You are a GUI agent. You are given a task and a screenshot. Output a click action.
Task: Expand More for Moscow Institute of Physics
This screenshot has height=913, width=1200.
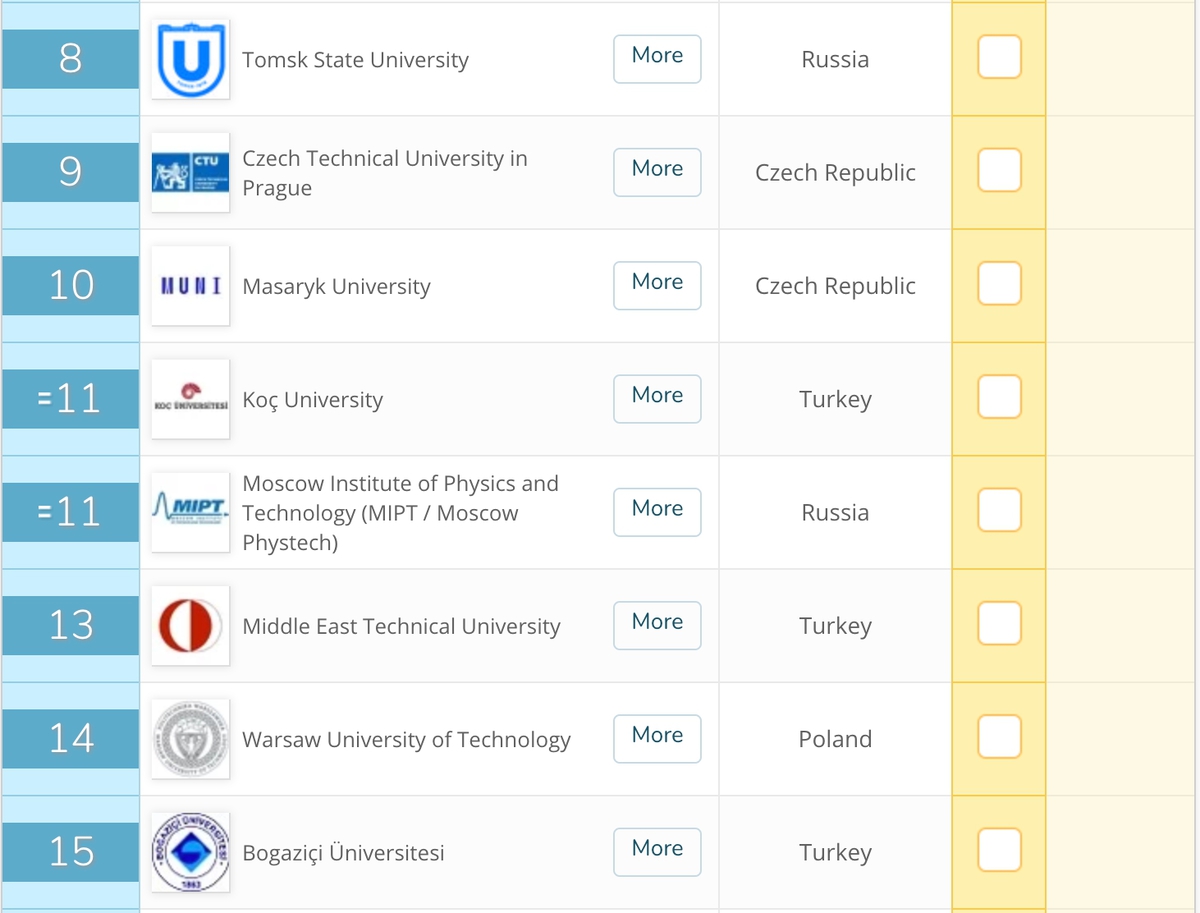(x=657, y=512)
